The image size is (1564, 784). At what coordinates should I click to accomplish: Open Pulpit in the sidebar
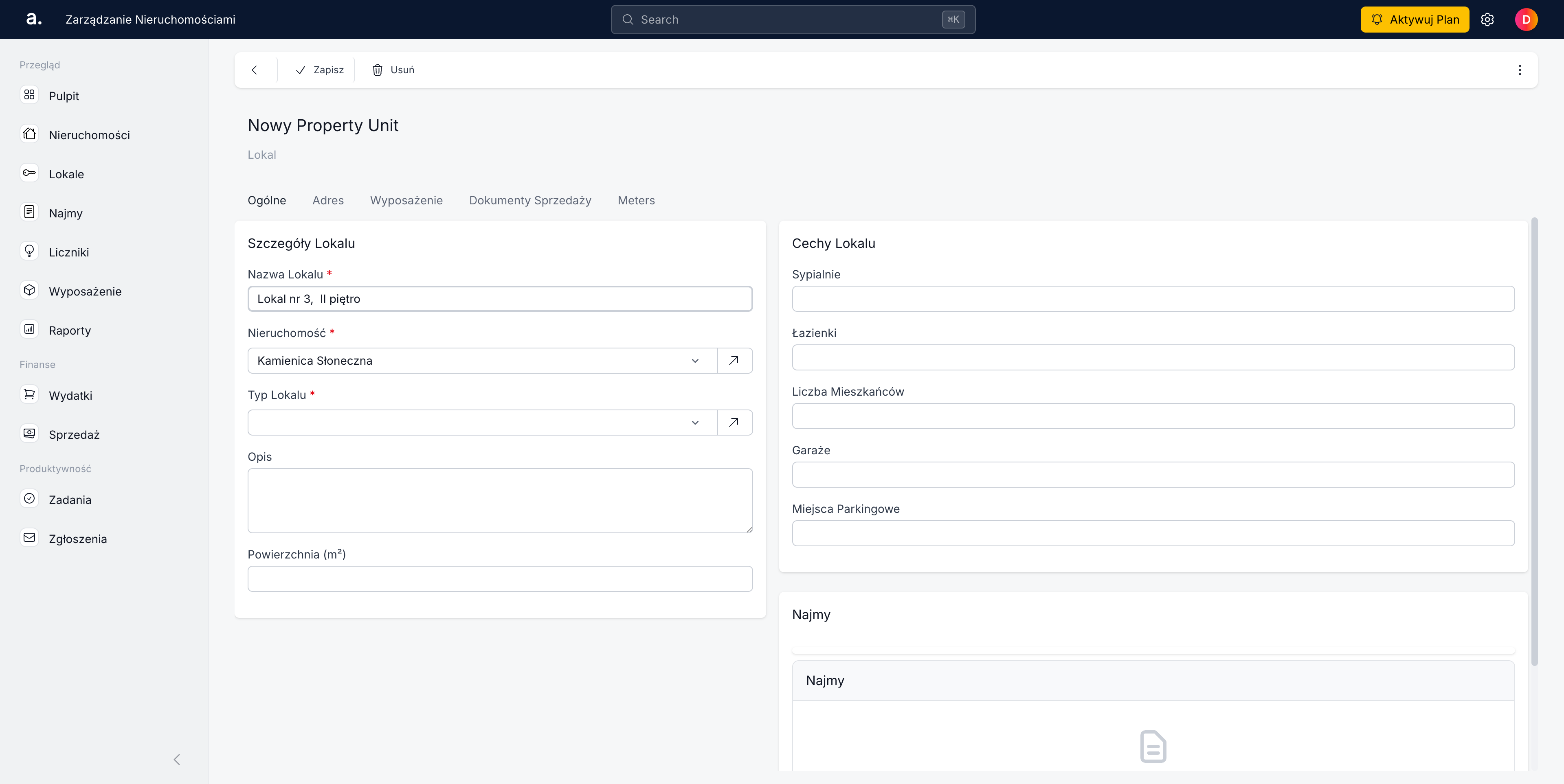(x=64, y=96)
